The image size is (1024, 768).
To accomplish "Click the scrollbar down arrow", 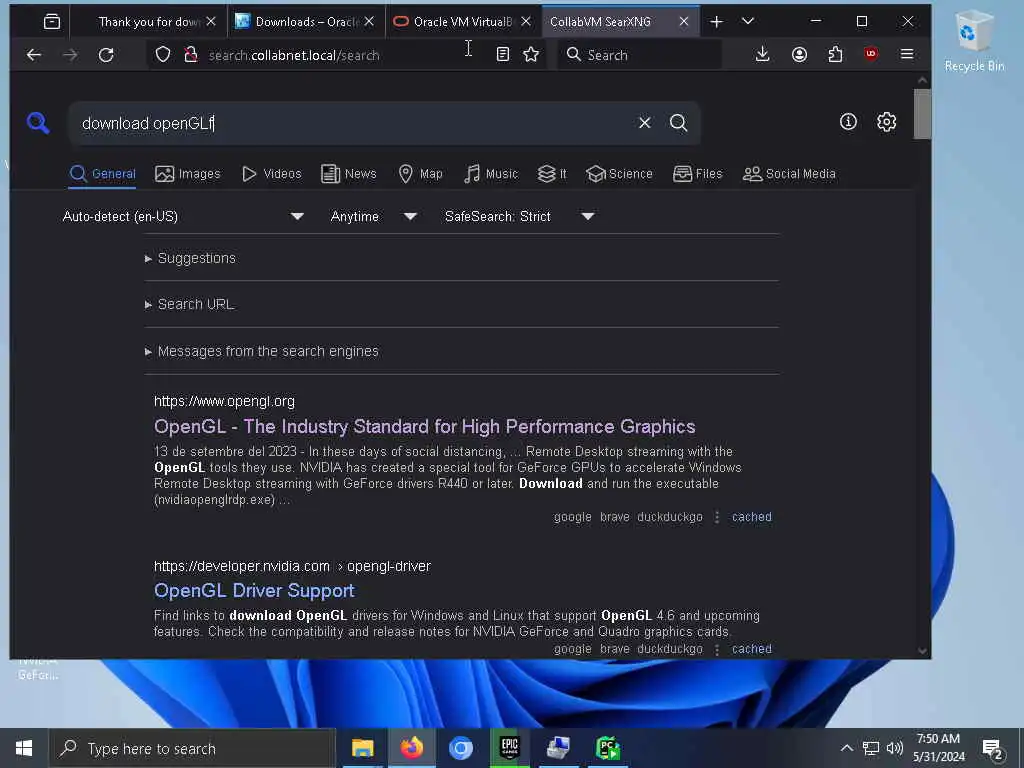I will tap(921, 650).
